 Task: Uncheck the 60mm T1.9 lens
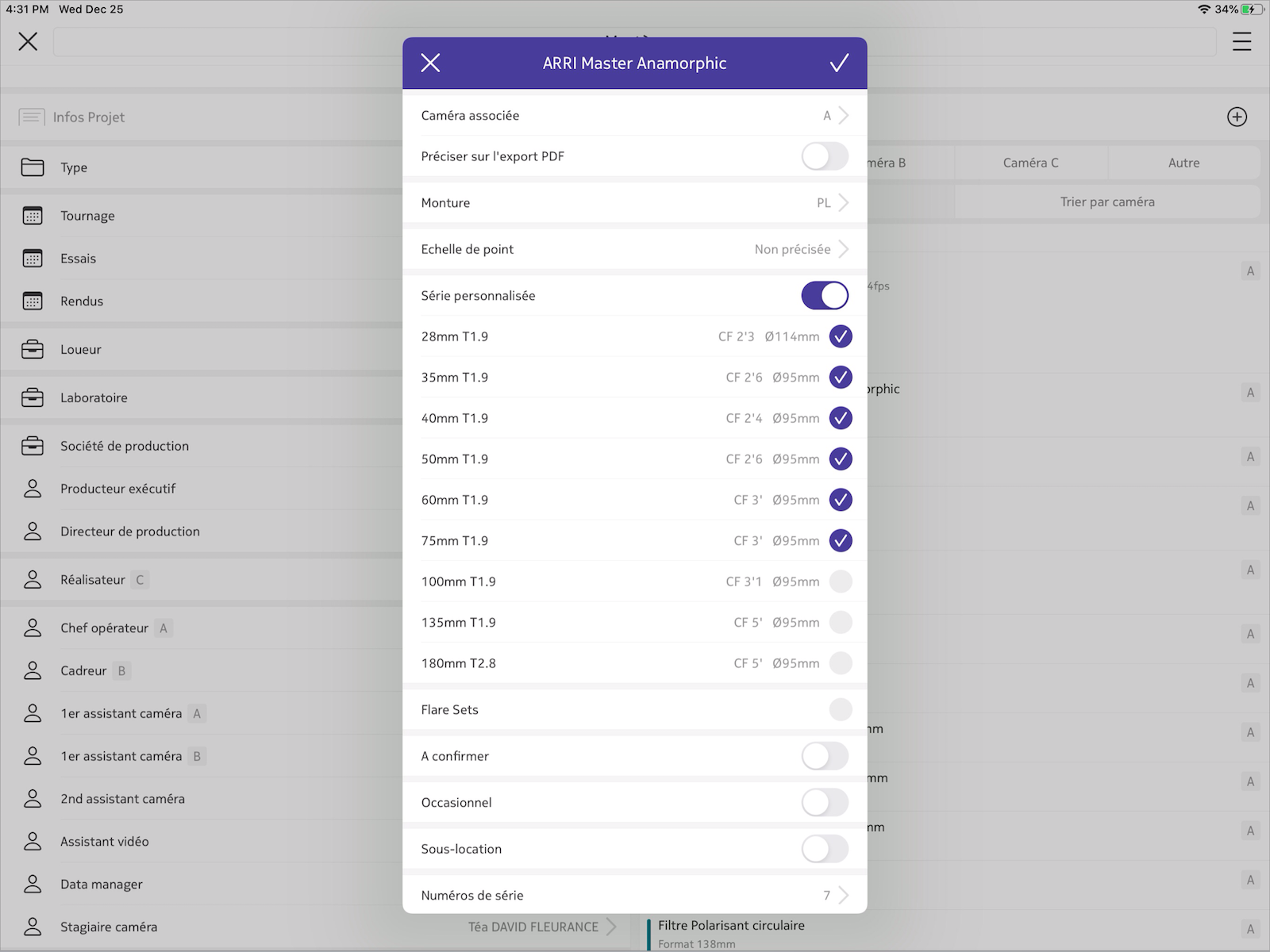pos(841,500)
